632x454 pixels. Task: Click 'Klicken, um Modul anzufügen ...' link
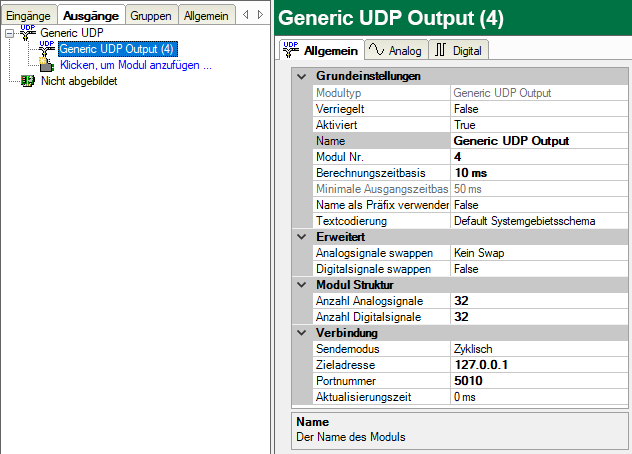pos(136,65)
